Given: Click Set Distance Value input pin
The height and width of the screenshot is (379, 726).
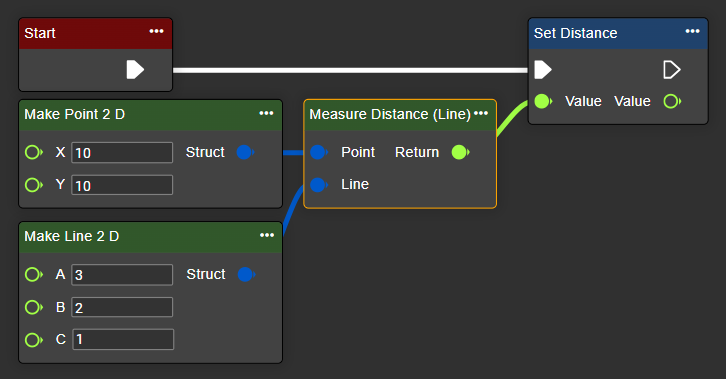Looking at the screenshot, I should (543, 101).
